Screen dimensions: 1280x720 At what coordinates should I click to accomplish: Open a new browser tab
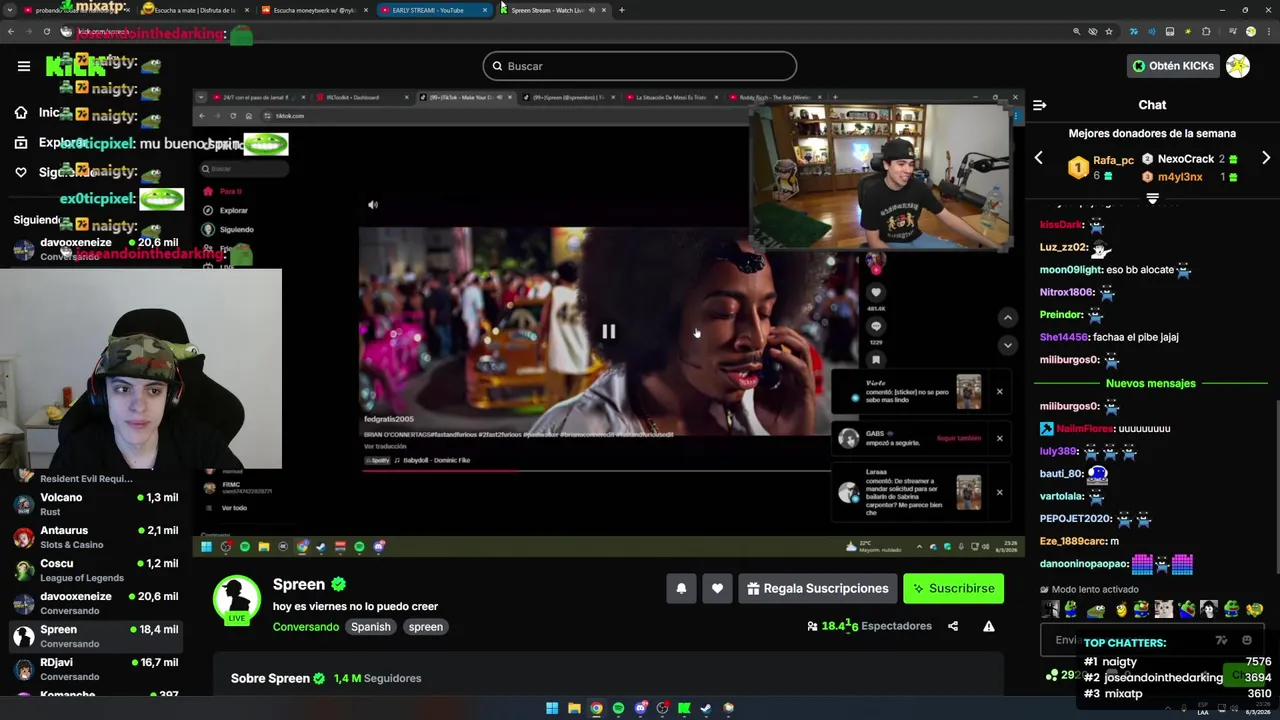tap(622, 10)
